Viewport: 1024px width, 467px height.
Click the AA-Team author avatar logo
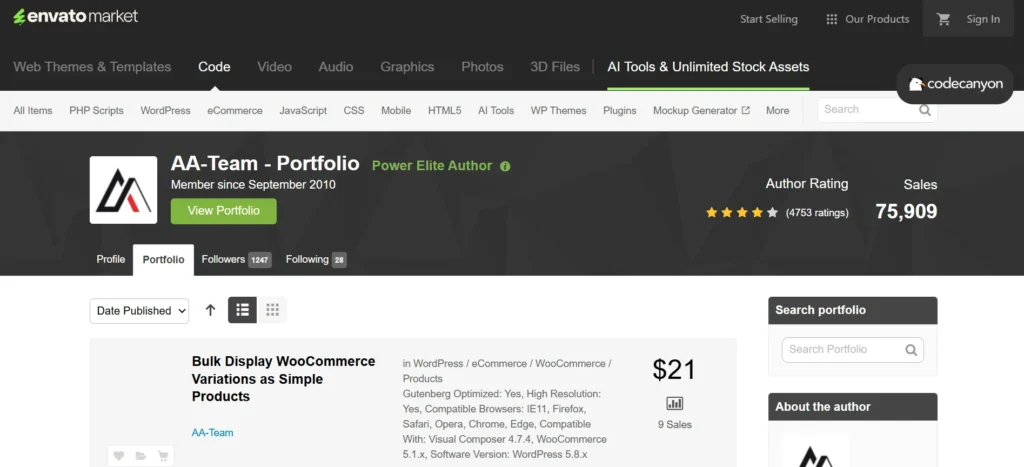click(x=123, y=190)
